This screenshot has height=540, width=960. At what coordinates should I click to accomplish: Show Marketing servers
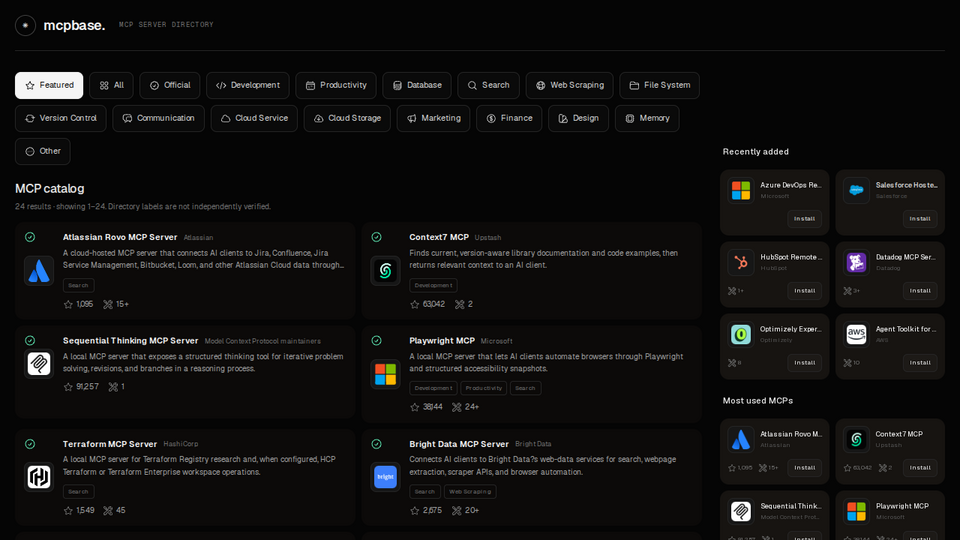pyautogui.click(x=433, y=119)
